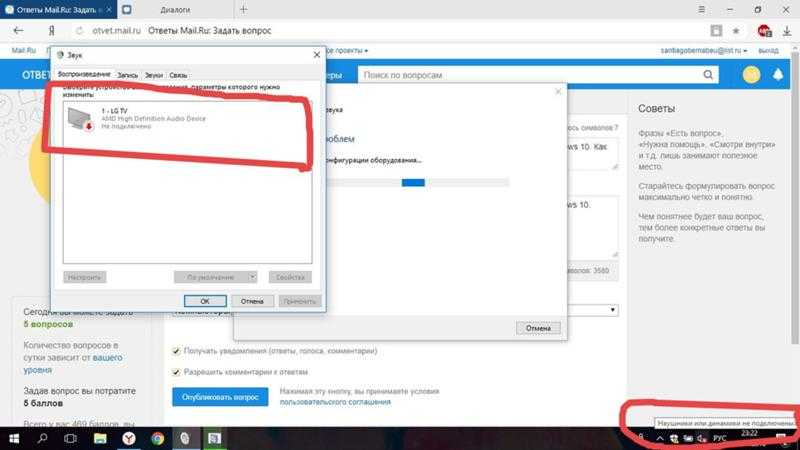Select the Ответы Mail.Ru browser tab
This screenshot has width=800, height=450.
pyautogui.click(x=58, y=9)
